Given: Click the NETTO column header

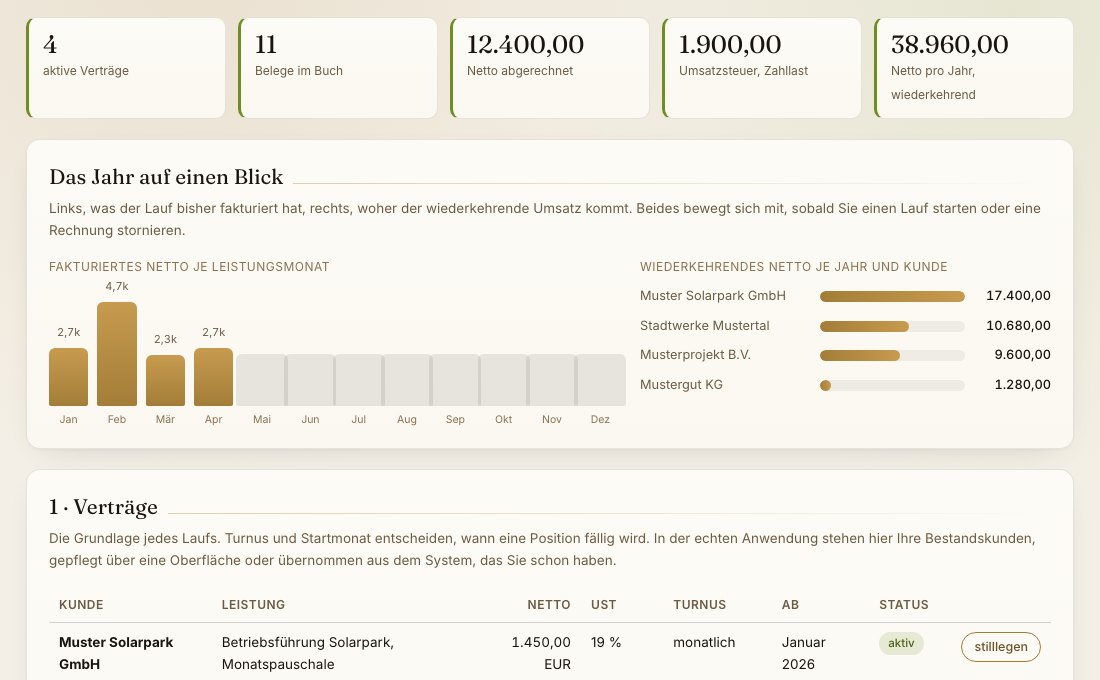Looking at the screenshot, I should [549, 605].
